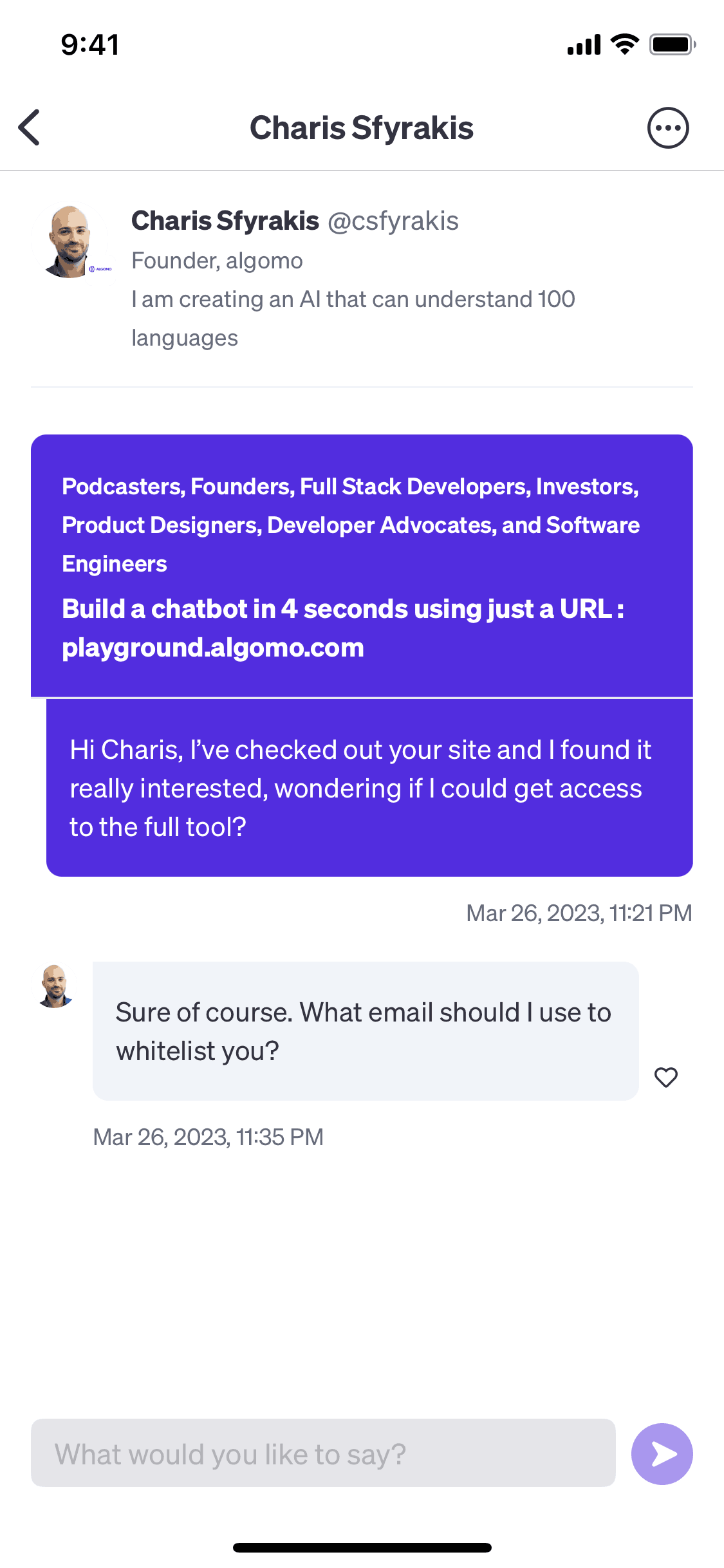The image size is (724, 1568).
Task: Tap the Wi-Fi status icon
Action: click(624, 44)
